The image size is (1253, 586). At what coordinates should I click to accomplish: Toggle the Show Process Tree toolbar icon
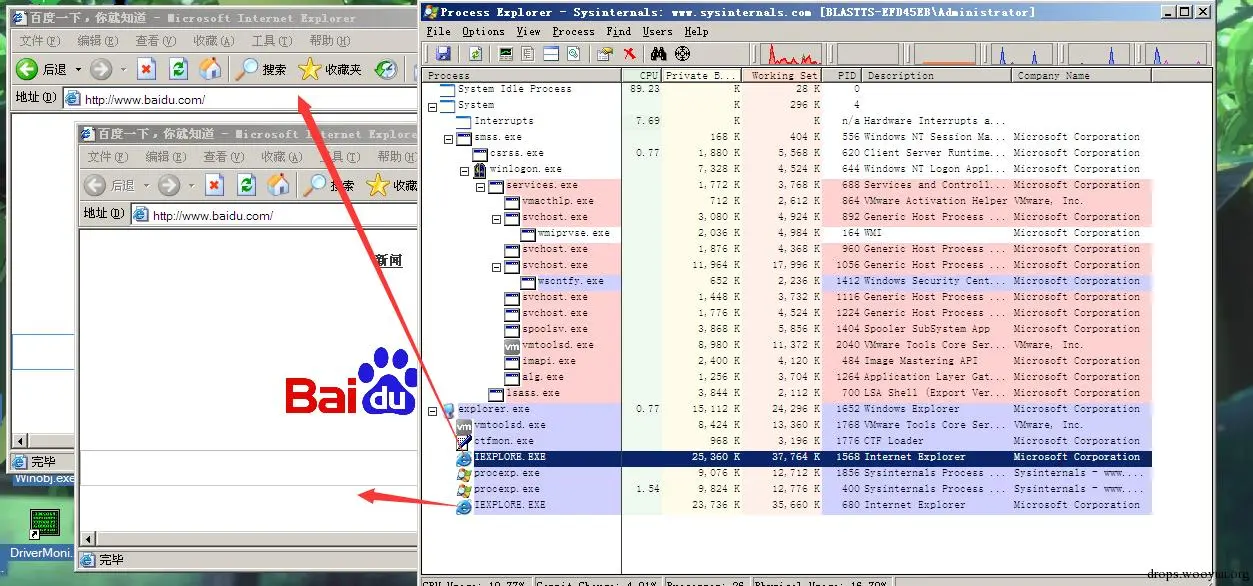[528, 54]
